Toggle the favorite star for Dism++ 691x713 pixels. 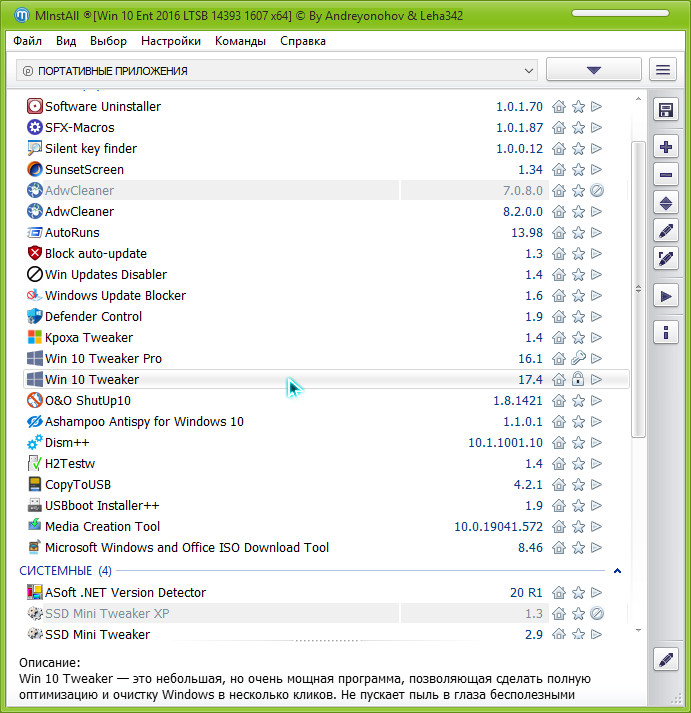click(x=578, y=443)
